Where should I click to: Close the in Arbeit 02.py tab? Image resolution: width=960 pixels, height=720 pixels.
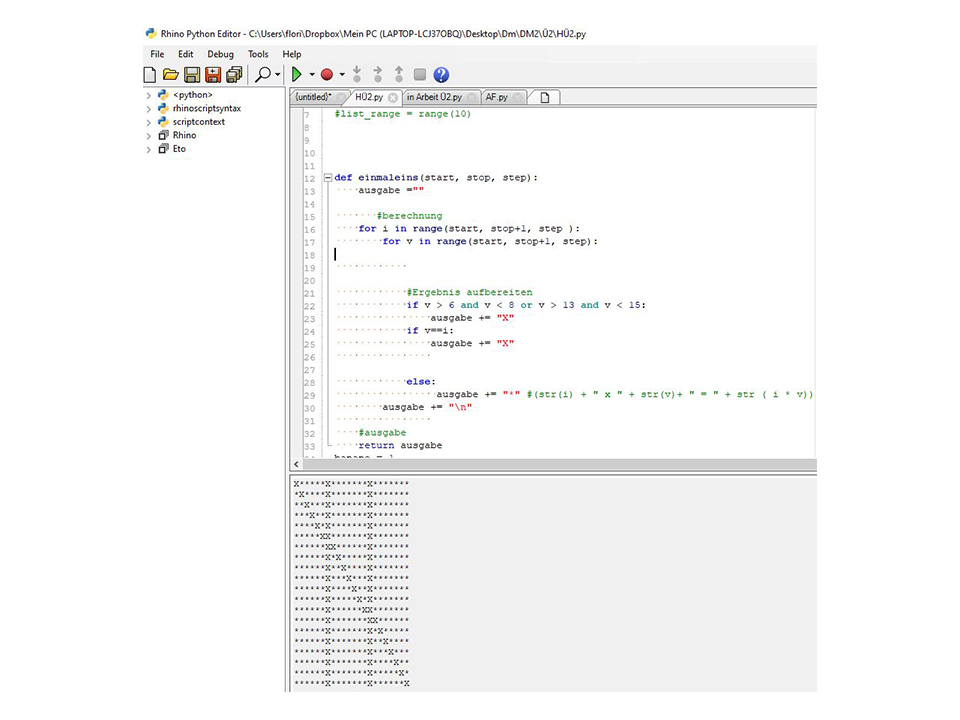pyautogui.click(x=472, y=97)
